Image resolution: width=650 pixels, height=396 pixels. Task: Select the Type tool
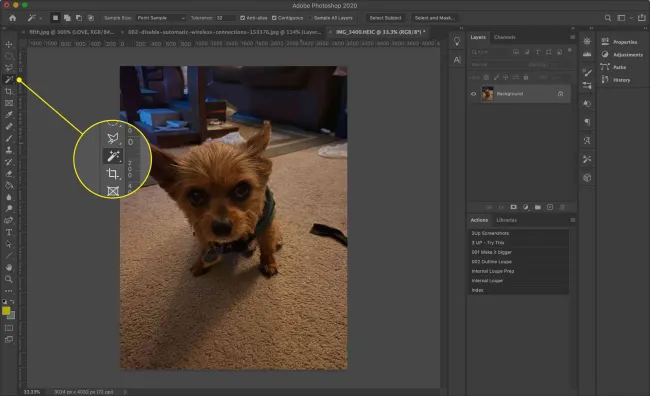click(9, 232)
